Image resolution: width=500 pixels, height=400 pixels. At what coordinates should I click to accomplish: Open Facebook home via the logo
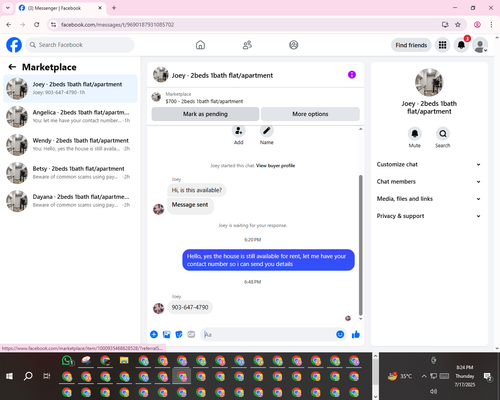coord(14,45)
